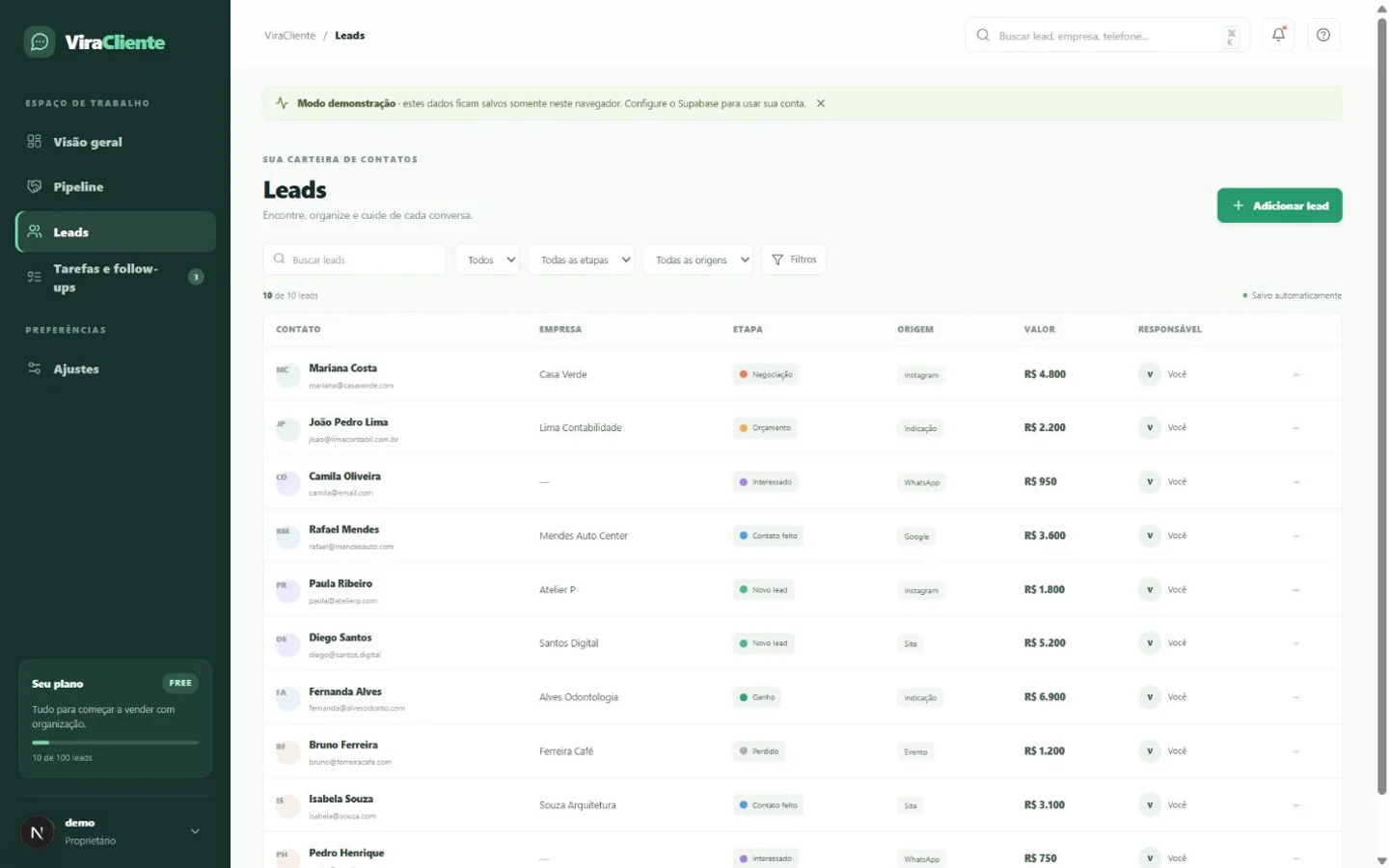Click the Negociação stage badge

tap(766, 374)
